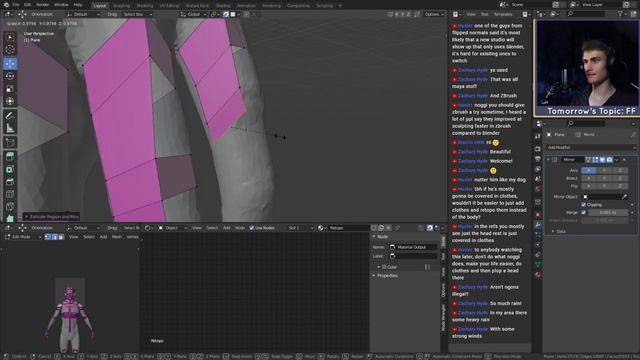Enable Mirror Axis Y
640x360 pixels.
coord(604,170)
